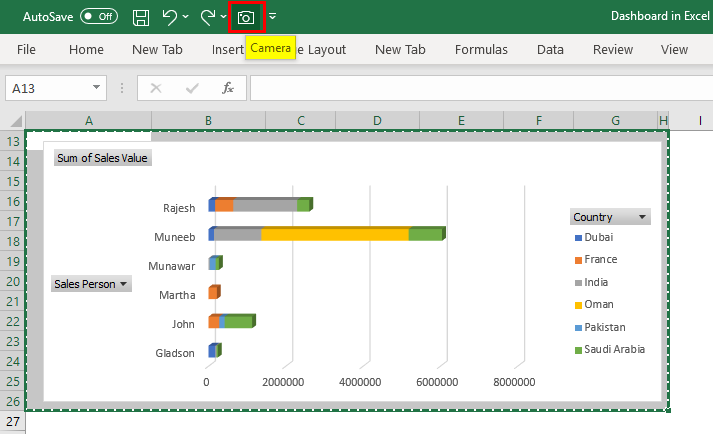Click the Gladson axis label
713x434 pixels.
coord(175,353)
